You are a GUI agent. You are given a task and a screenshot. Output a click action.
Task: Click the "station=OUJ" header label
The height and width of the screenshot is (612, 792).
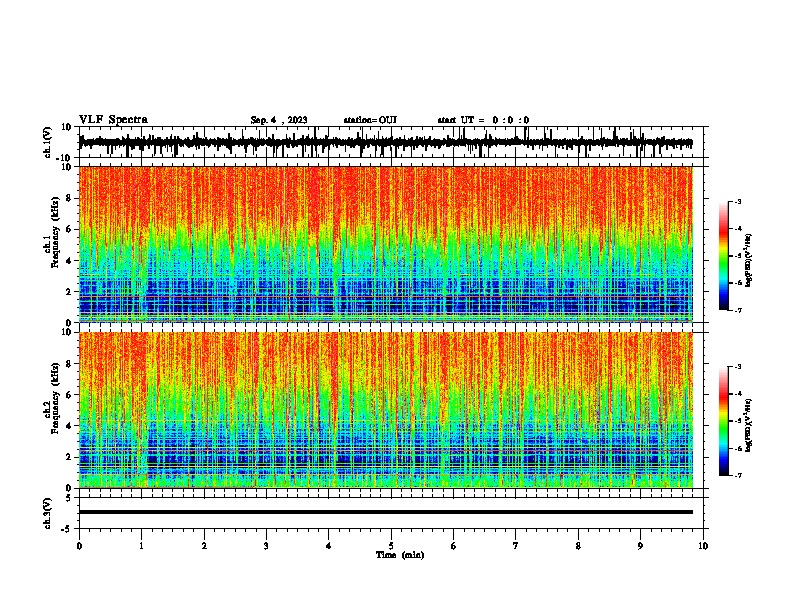(370, 120)
